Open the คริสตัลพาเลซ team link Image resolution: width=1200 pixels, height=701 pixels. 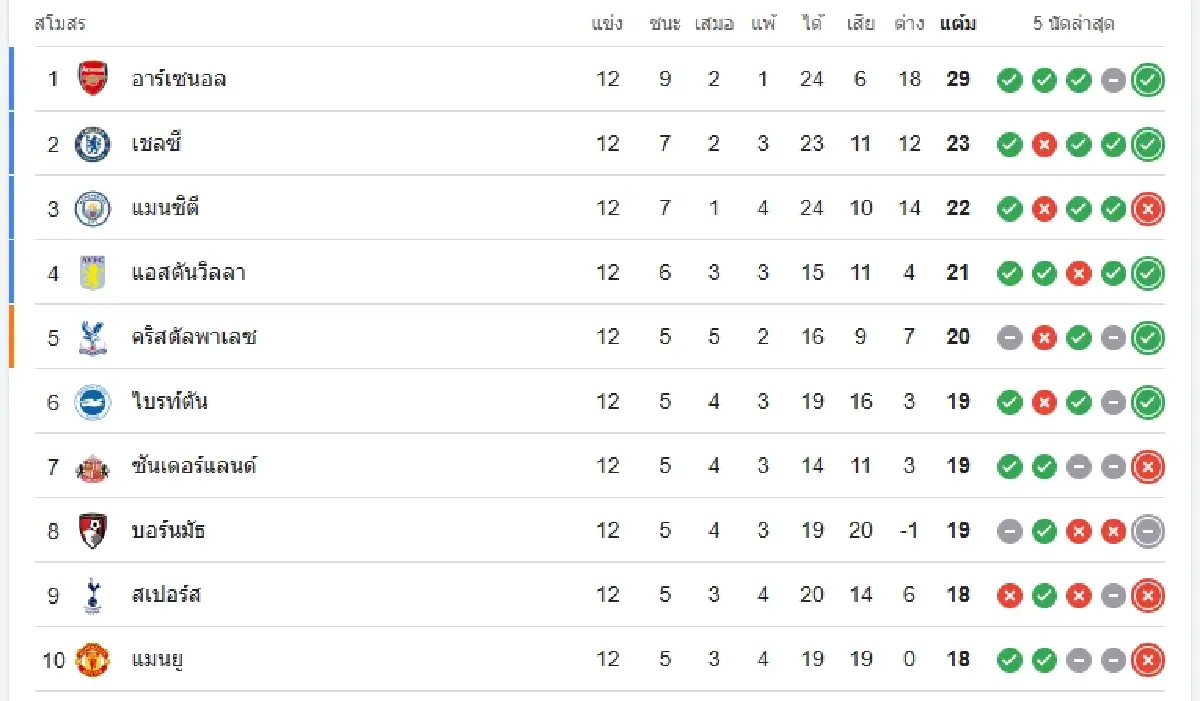[x=194, y=337]
